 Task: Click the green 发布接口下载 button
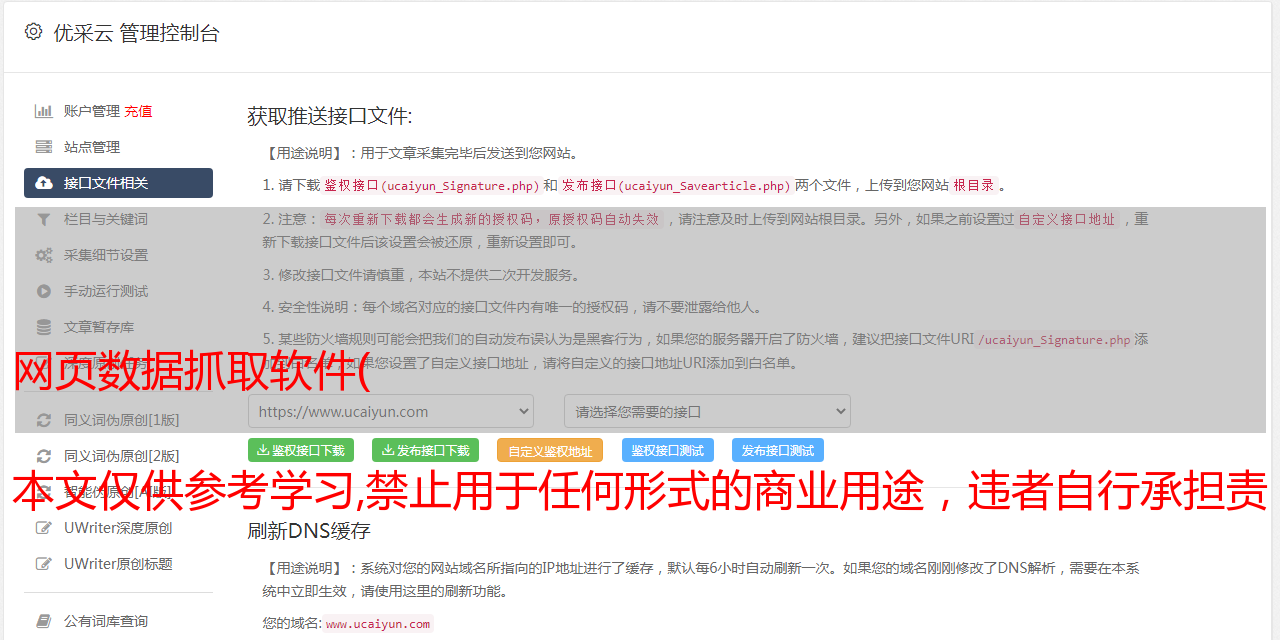(x=425, y=451)
